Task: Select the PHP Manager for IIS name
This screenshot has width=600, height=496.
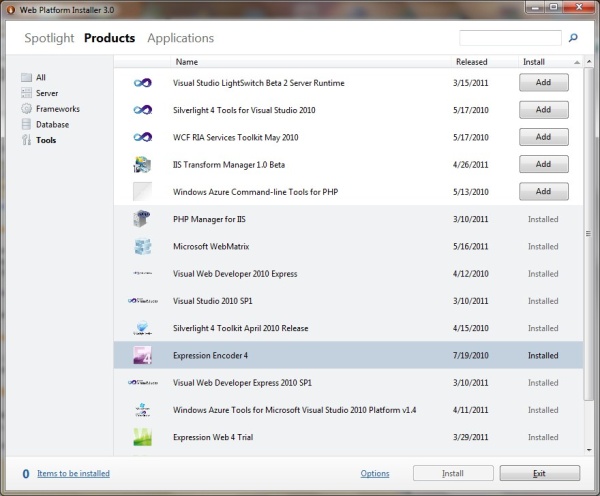Action: (x=209, y=219)
